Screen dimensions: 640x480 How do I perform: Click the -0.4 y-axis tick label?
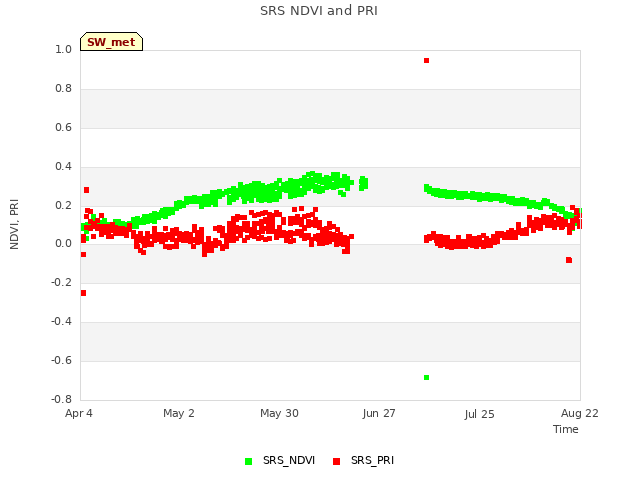click(61, 322)
